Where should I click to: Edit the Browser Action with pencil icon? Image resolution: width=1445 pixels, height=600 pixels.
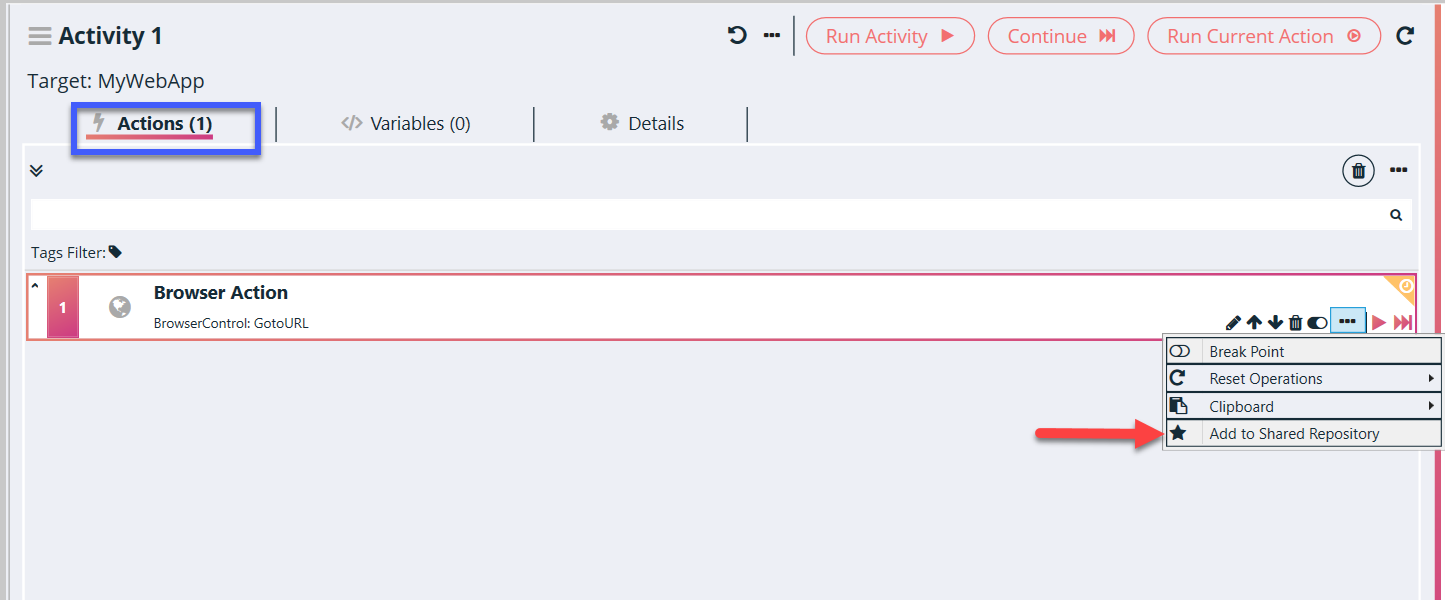pyautogui.click(x=1233, y=322)
